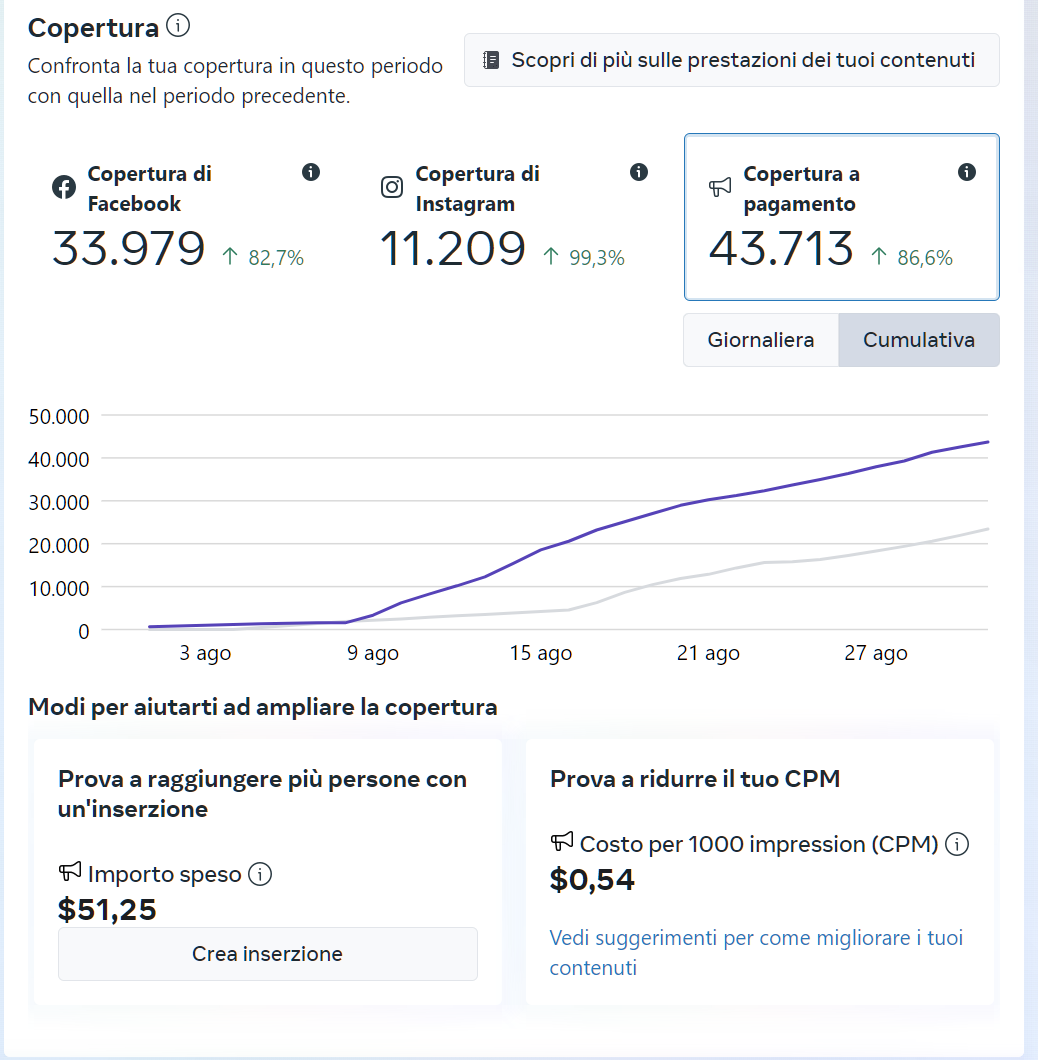Screen dimensions: 1038x1060
Task: Open Scopri di più sulle prestazioni button
Action: (x=731, y=60)
